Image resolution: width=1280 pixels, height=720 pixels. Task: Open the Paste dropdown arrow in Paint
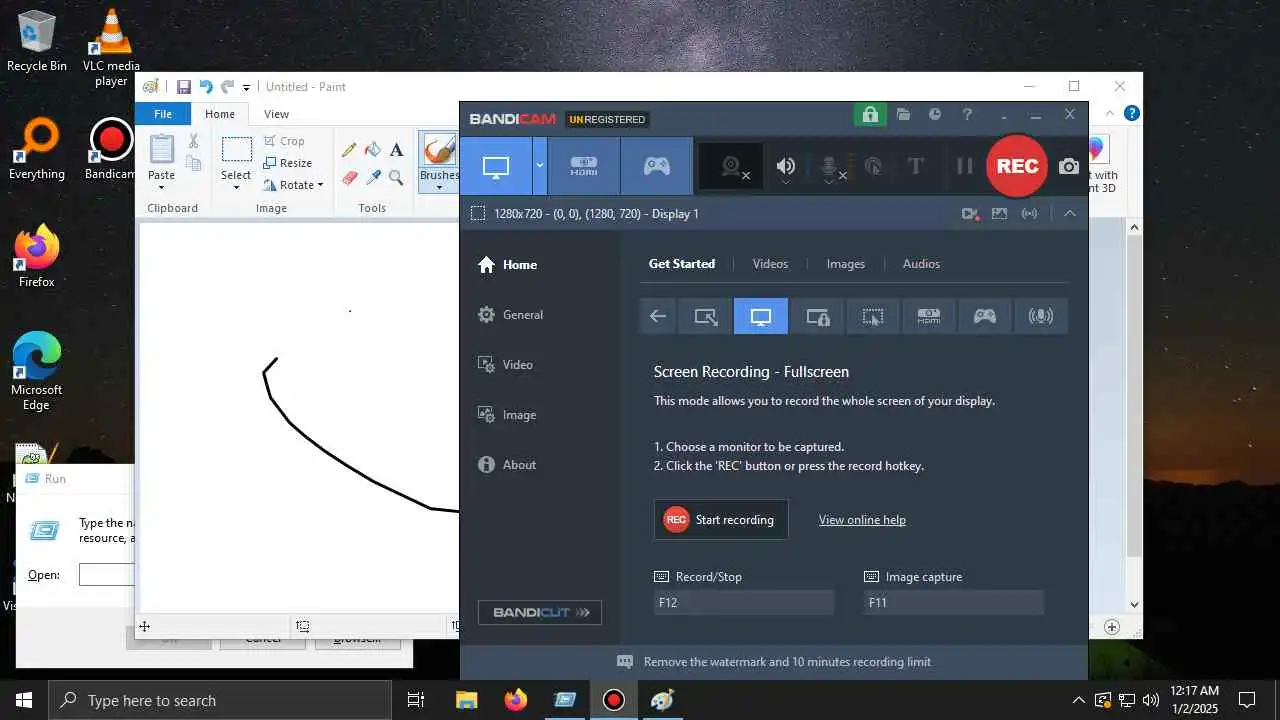coord(161,187)
